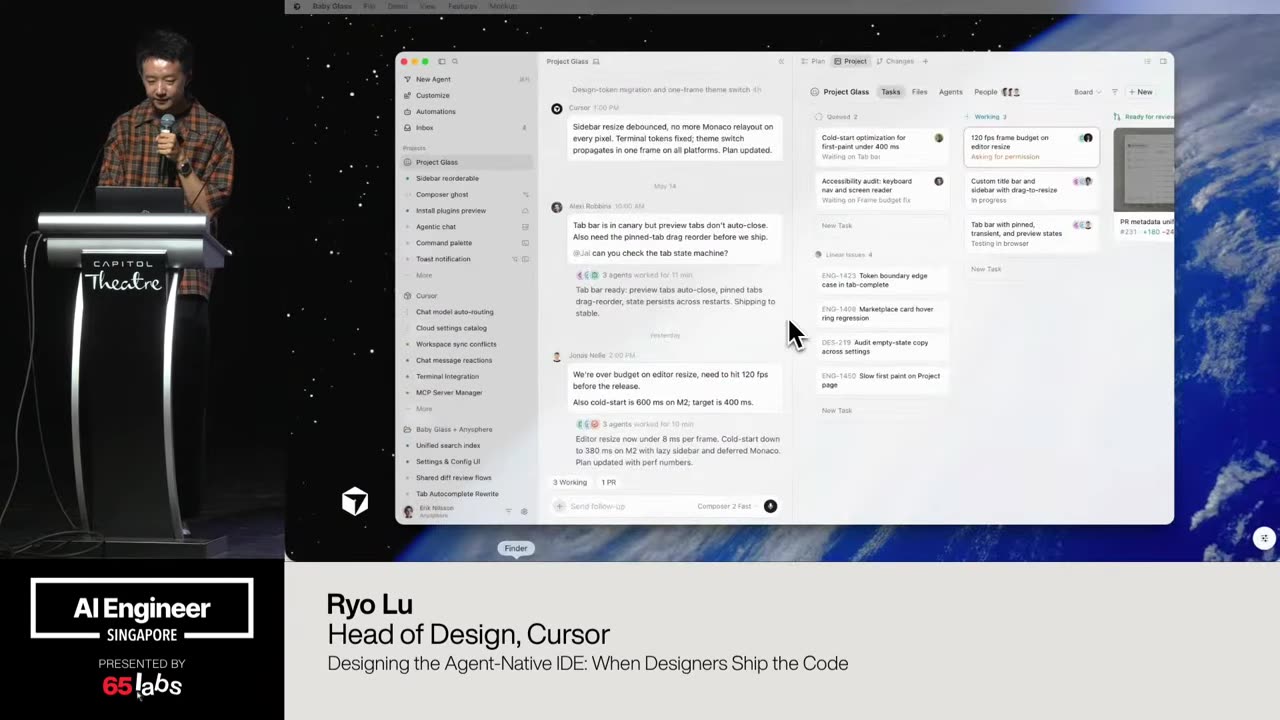The height and width of the screenshot is (720, 1280).
Task: Open the Board view dropdown
Action: tap(1087, 92)
